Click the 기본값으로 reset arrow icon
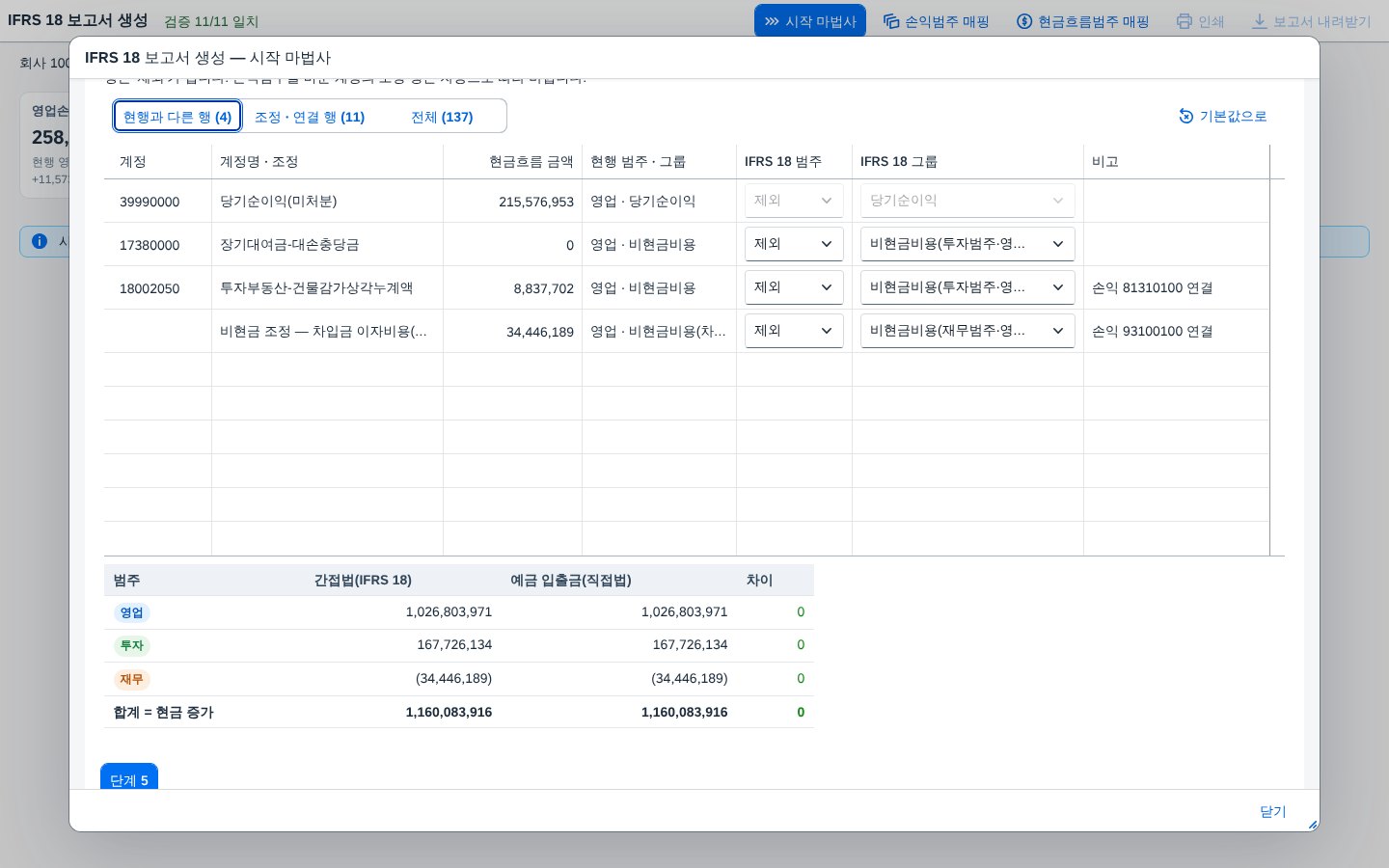 [1186, 117]
